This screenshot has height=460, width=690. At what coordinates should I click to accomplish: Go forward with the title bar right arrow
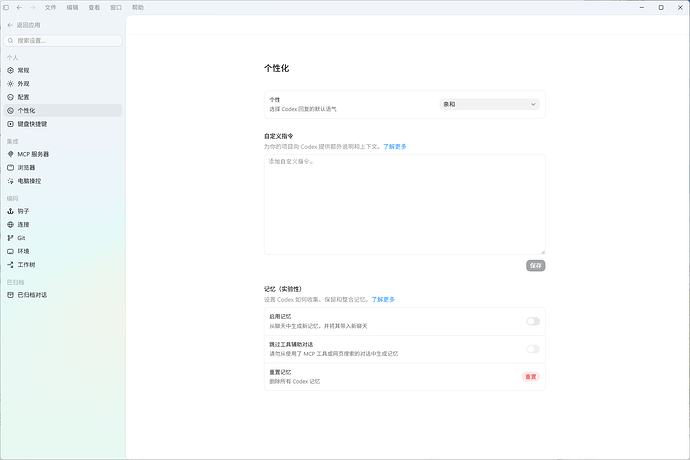click(x=33, y=7)
